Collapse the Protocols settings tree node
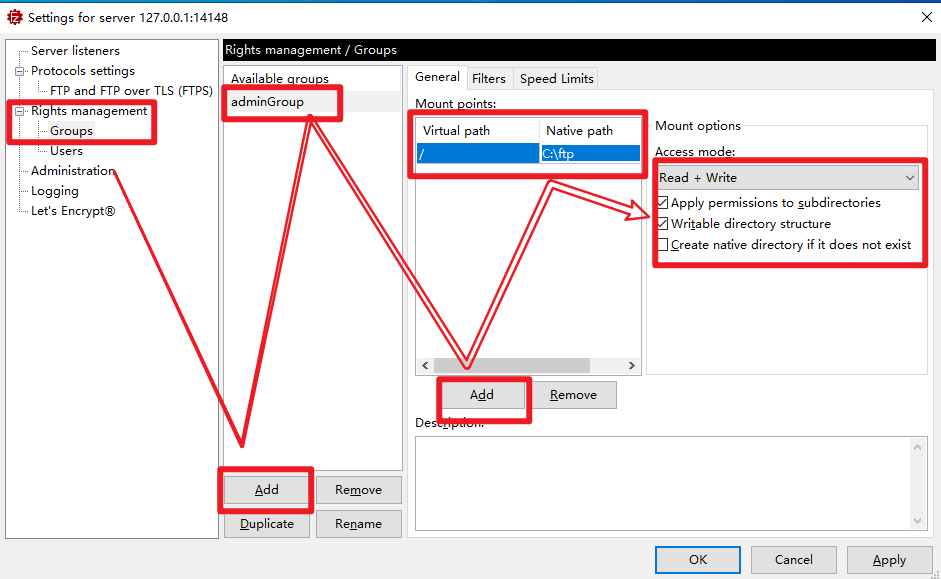941x579 pixels. (x=20, y=71)
